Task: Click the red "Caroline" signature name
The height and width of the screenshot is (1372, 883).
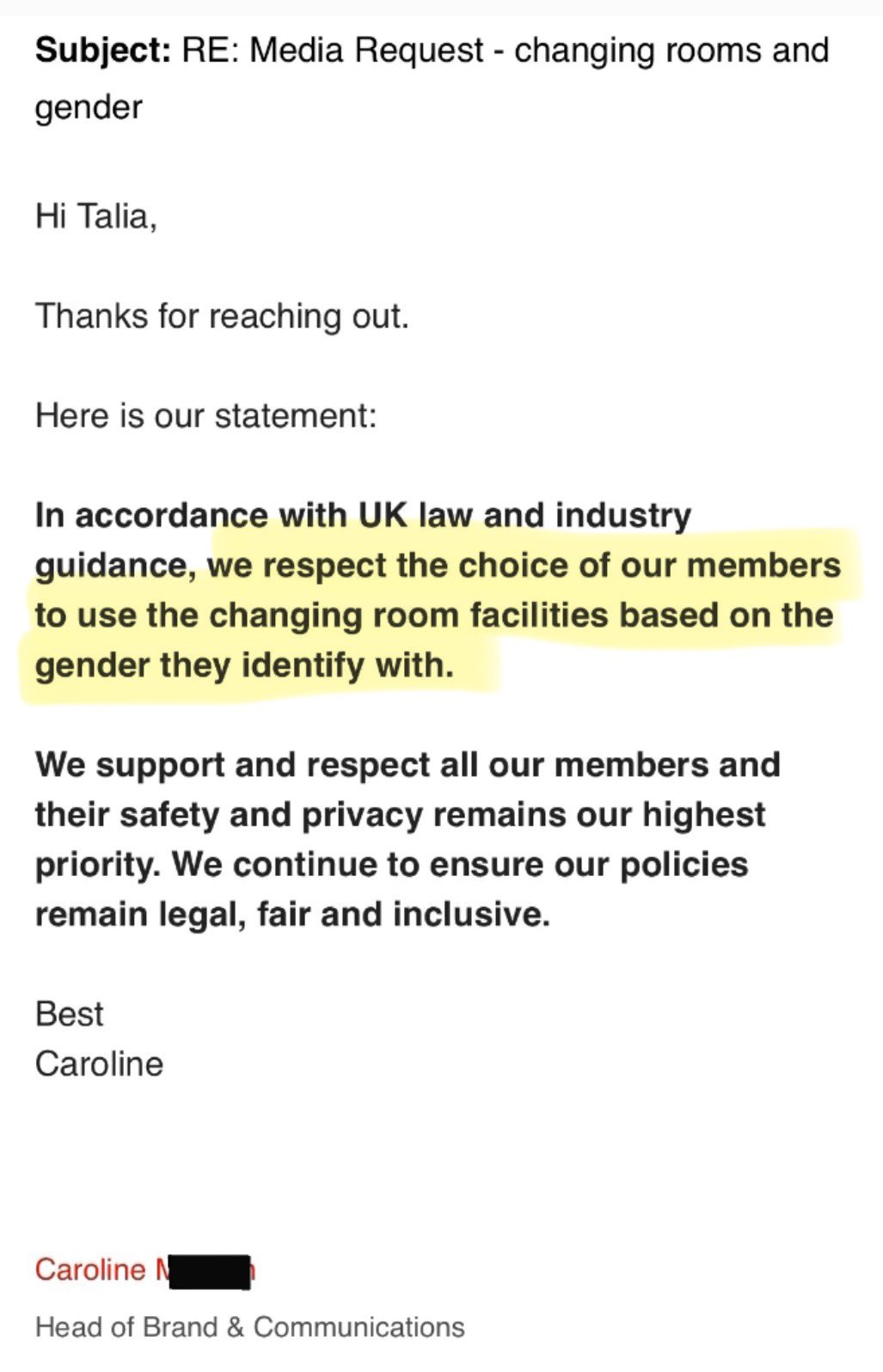Action: 90,1270
